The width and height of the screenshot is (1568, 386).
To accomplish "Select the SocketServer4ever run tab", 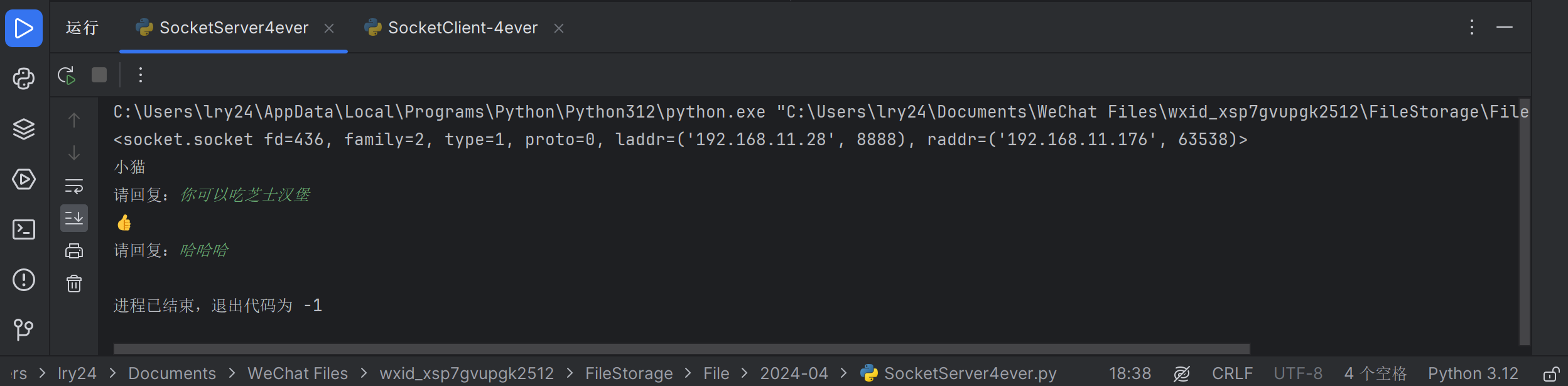I will (234, 28).
